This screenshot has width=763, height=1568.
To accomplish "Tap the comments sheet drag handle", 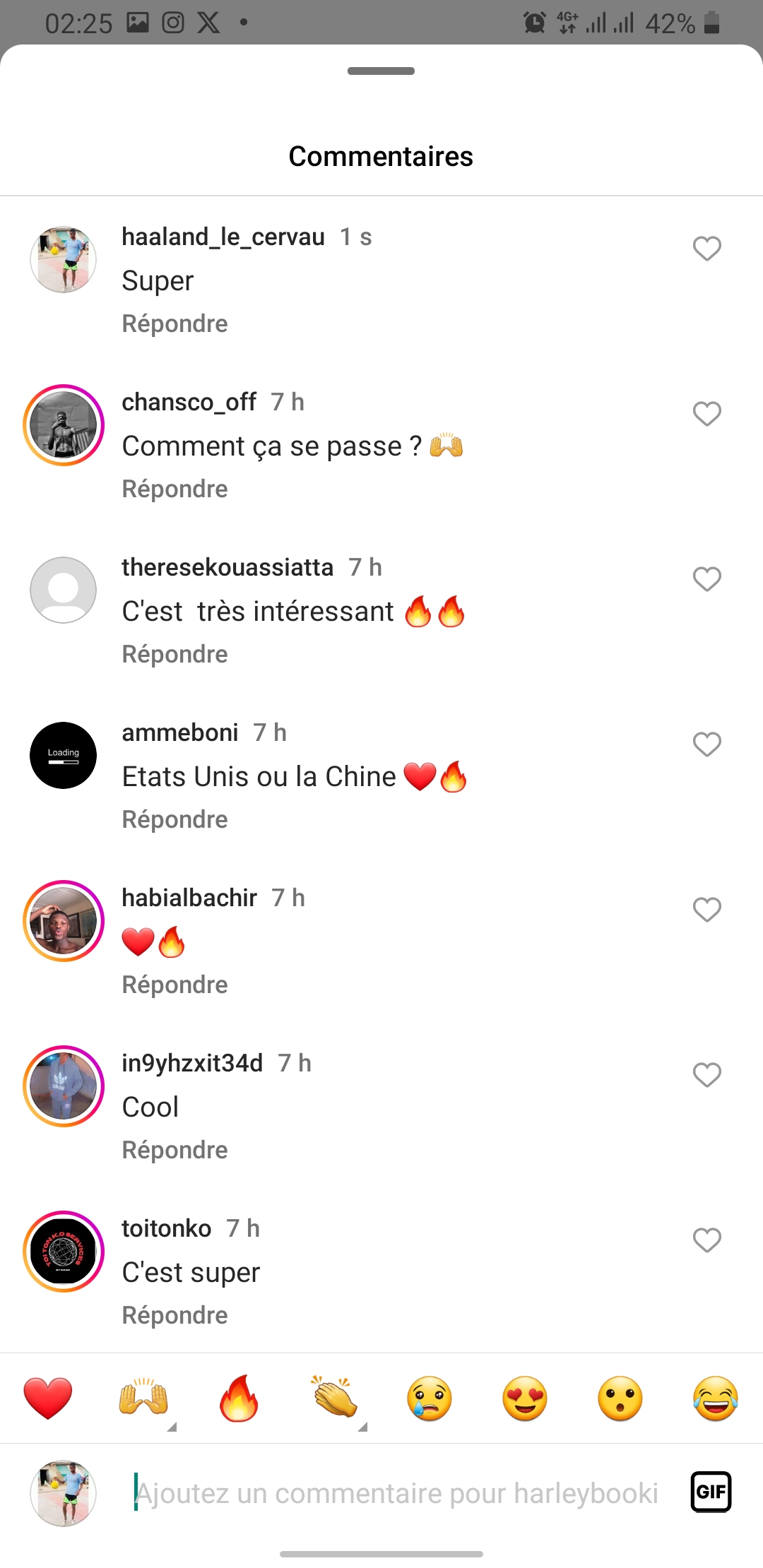I will [381, 71].
